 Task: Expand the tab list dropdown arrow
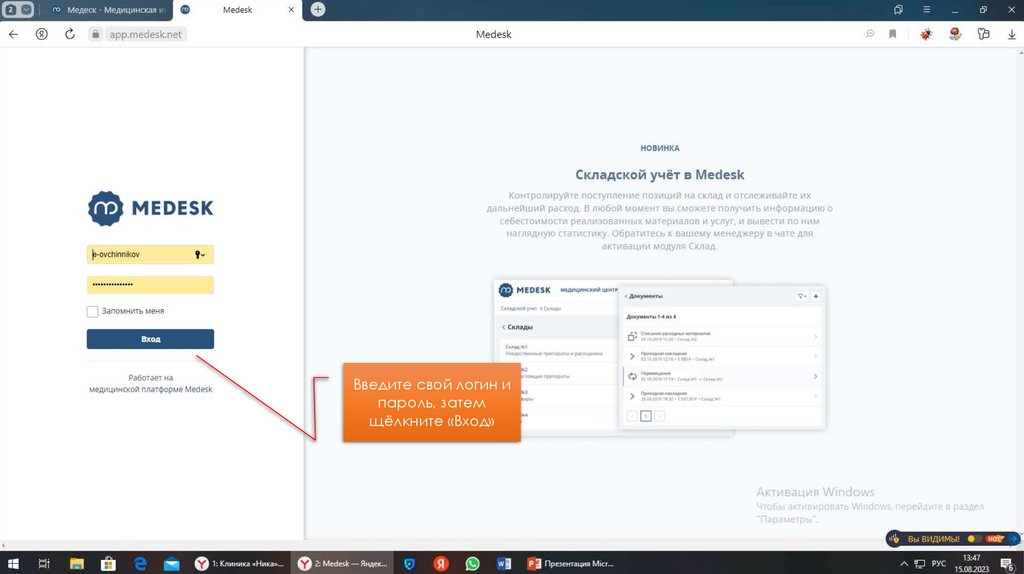coord(27,9)
